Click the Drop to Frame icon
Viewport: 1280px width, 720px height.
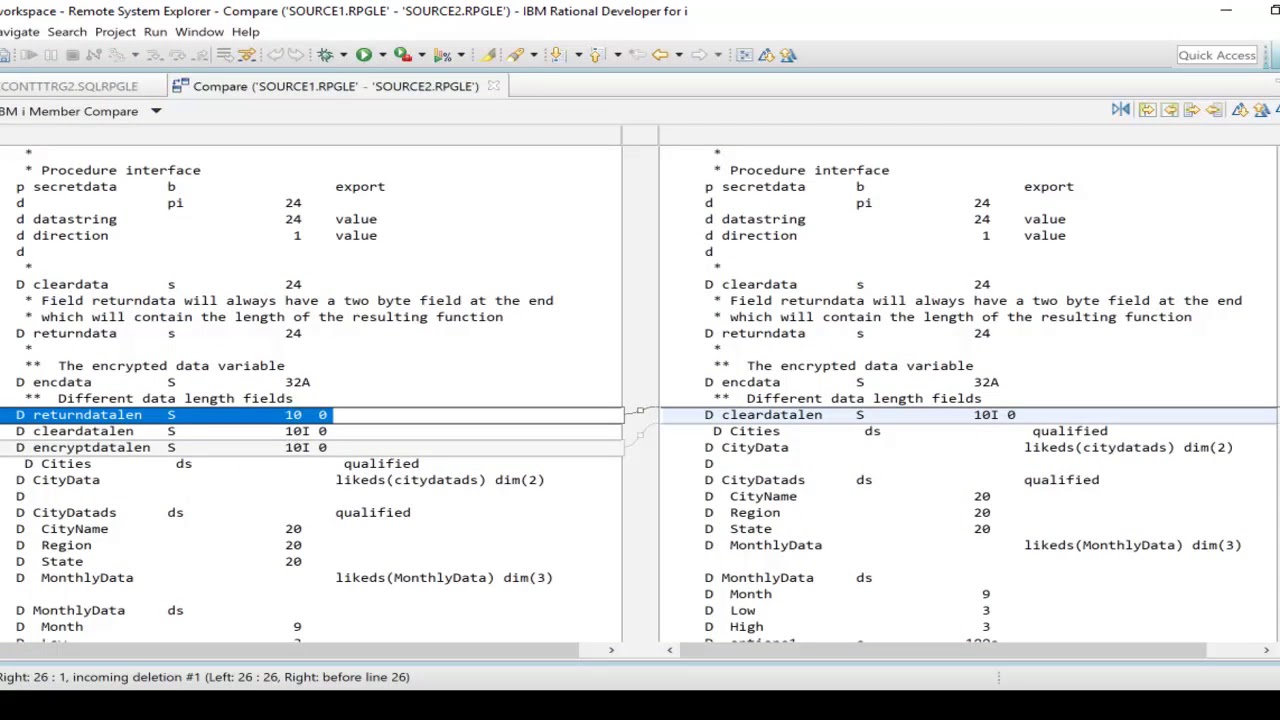(224, 55)
